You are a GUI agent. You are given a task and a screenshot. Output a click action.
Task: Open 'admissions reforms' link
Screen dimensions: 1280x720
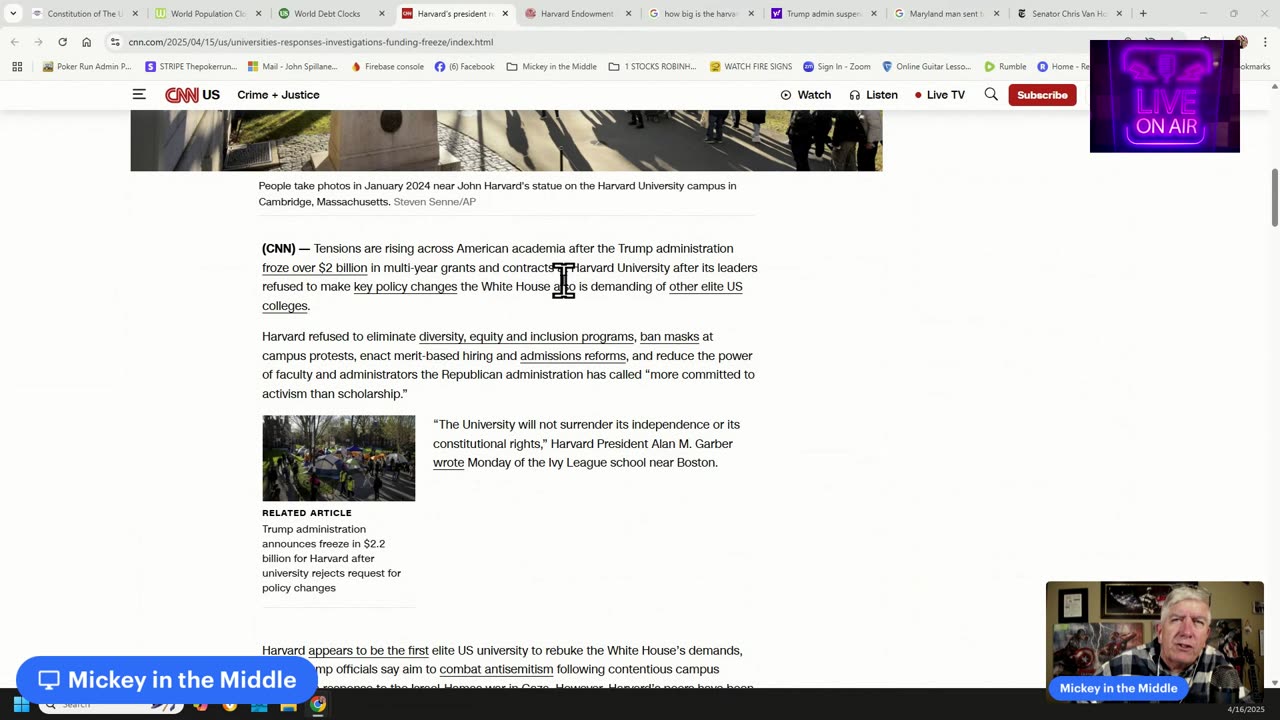click(x=573, y=356)
